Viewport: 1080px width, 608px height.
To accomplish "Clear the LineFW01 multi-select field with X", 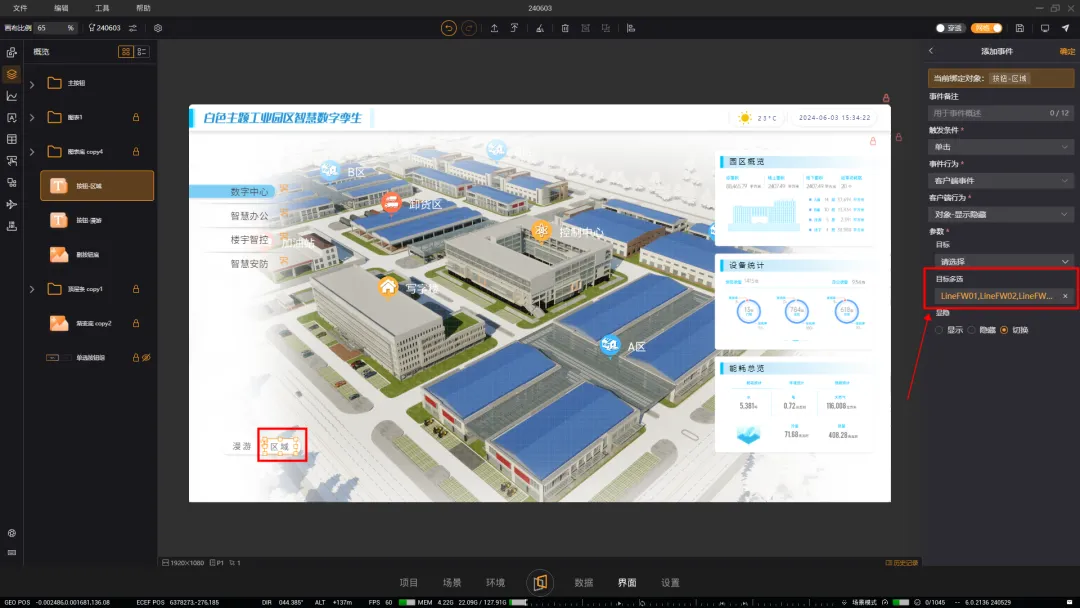I will tap(1065, 296).
